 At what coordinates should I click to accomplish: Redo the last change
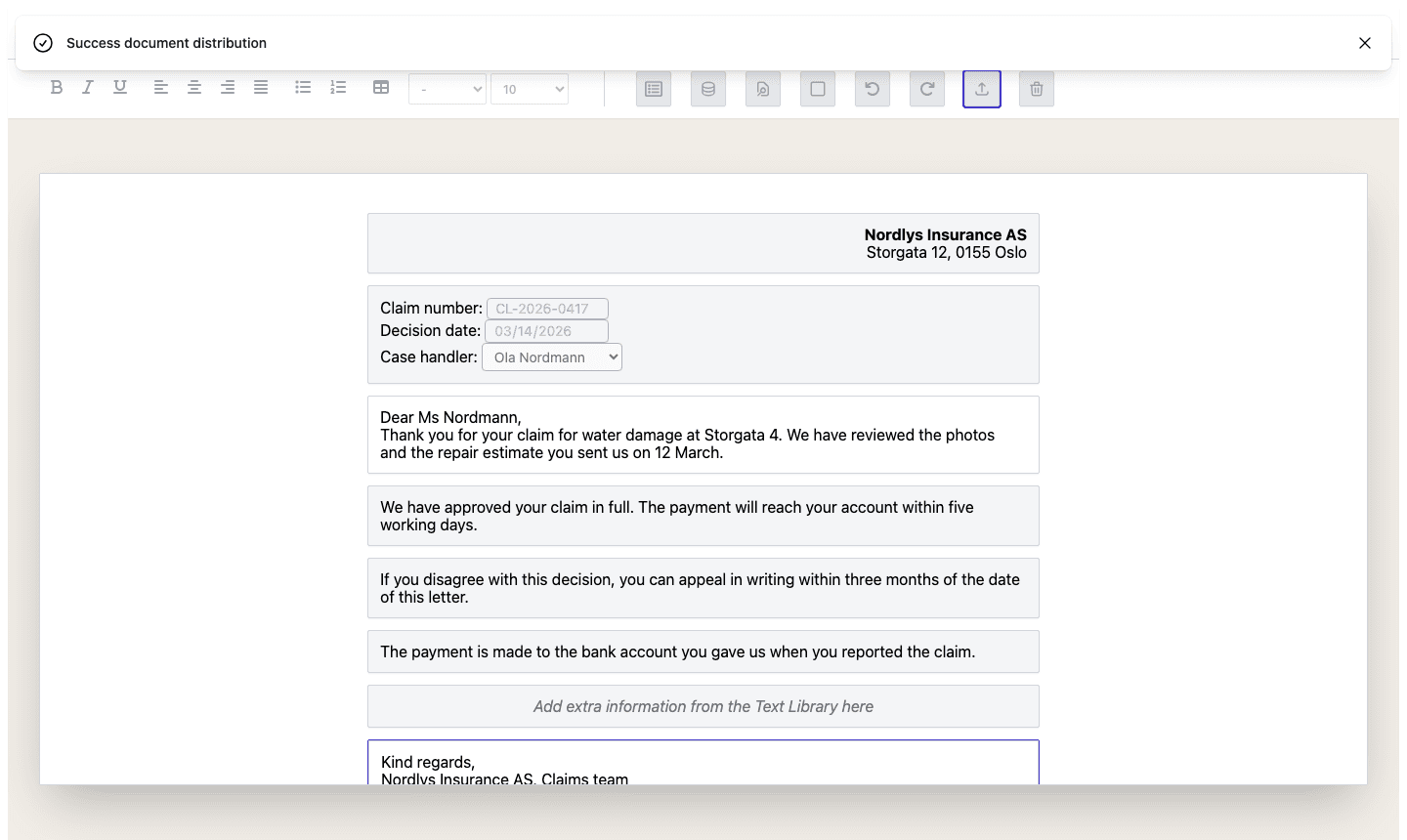click(927, 89)
